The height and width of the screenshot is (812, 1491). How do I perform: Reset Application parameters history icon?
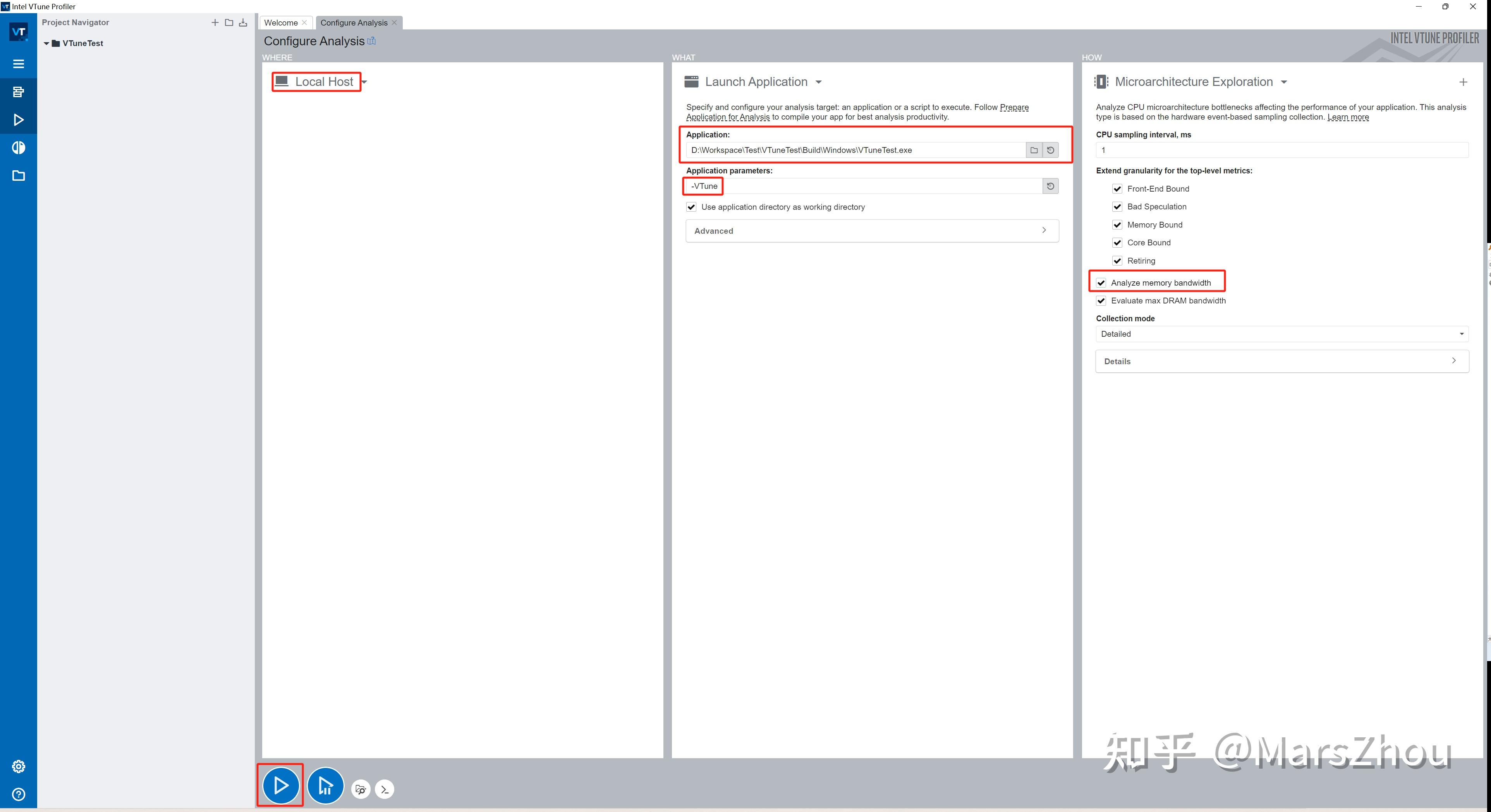pyautogui.click(x=1050, y=186)
